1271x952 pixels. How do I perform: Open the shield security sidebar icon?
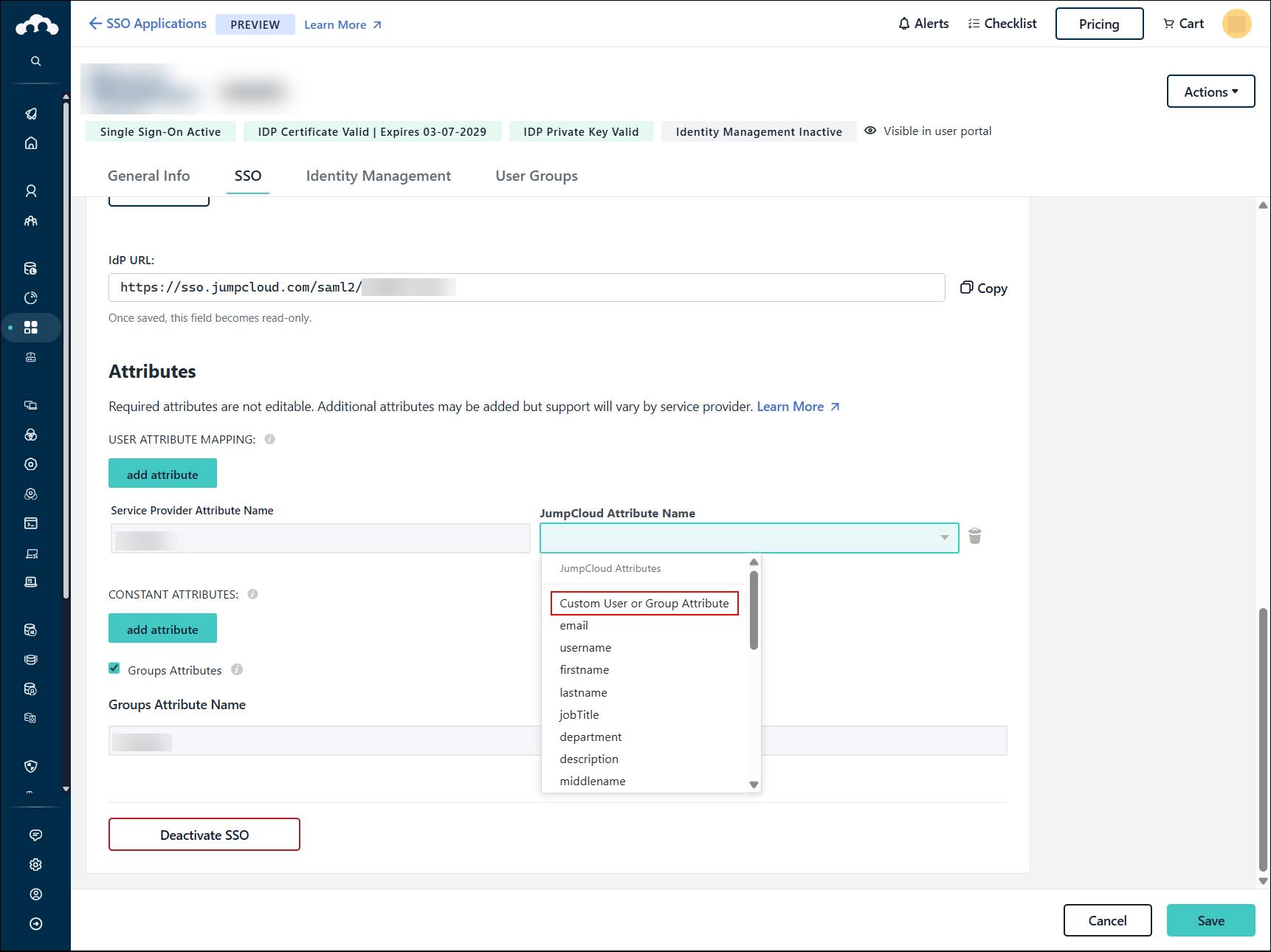coord(31,767)
